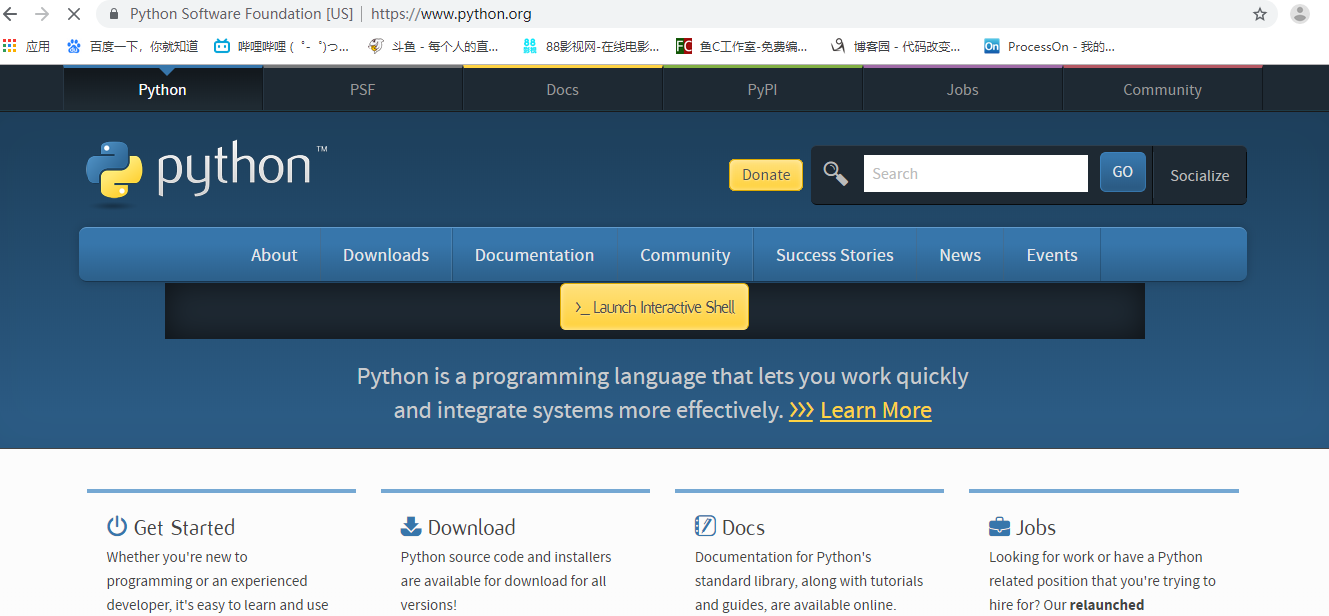Viewport: 1329px width, 616px height.
Task: Bookmark this page with star icon
Action: pos(1260,14)
